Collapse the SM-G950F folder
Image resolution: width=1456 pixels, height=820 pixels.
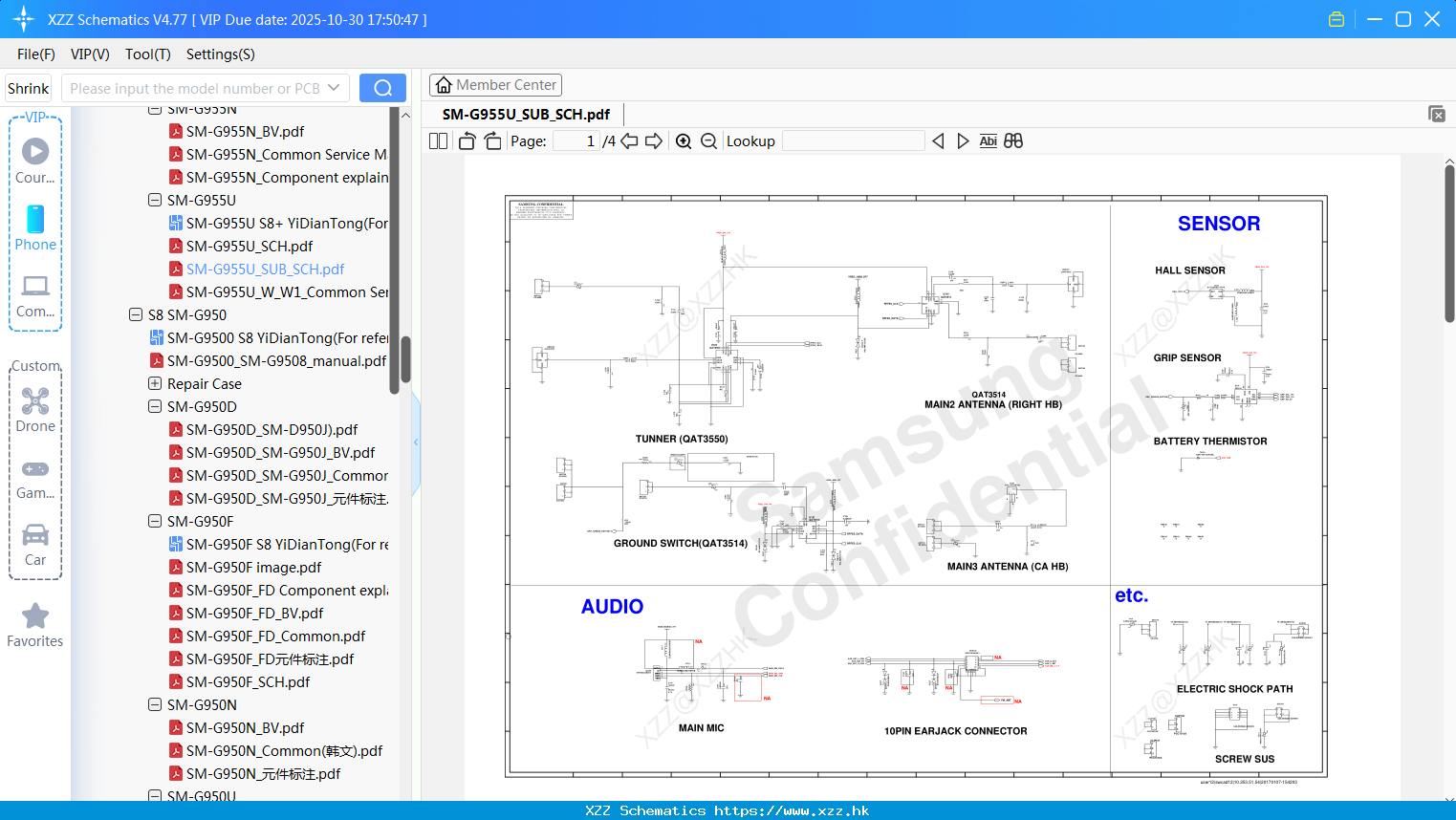point(155,521)
